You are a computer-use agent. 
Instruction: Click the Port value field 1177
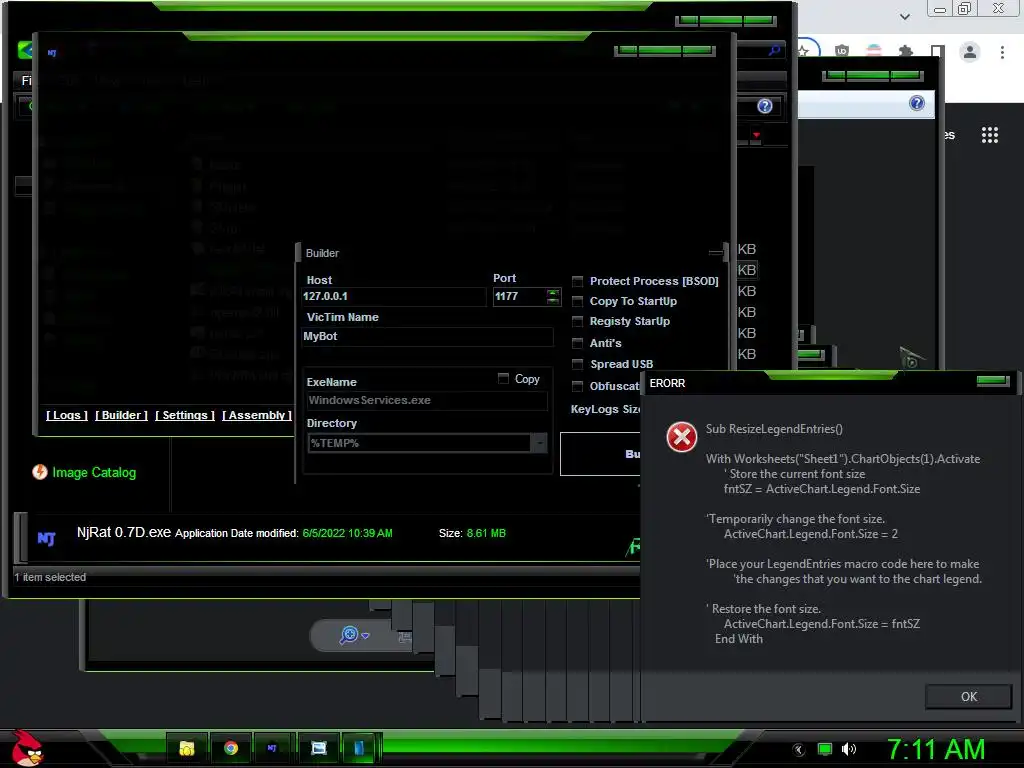[x=519, y=296]
